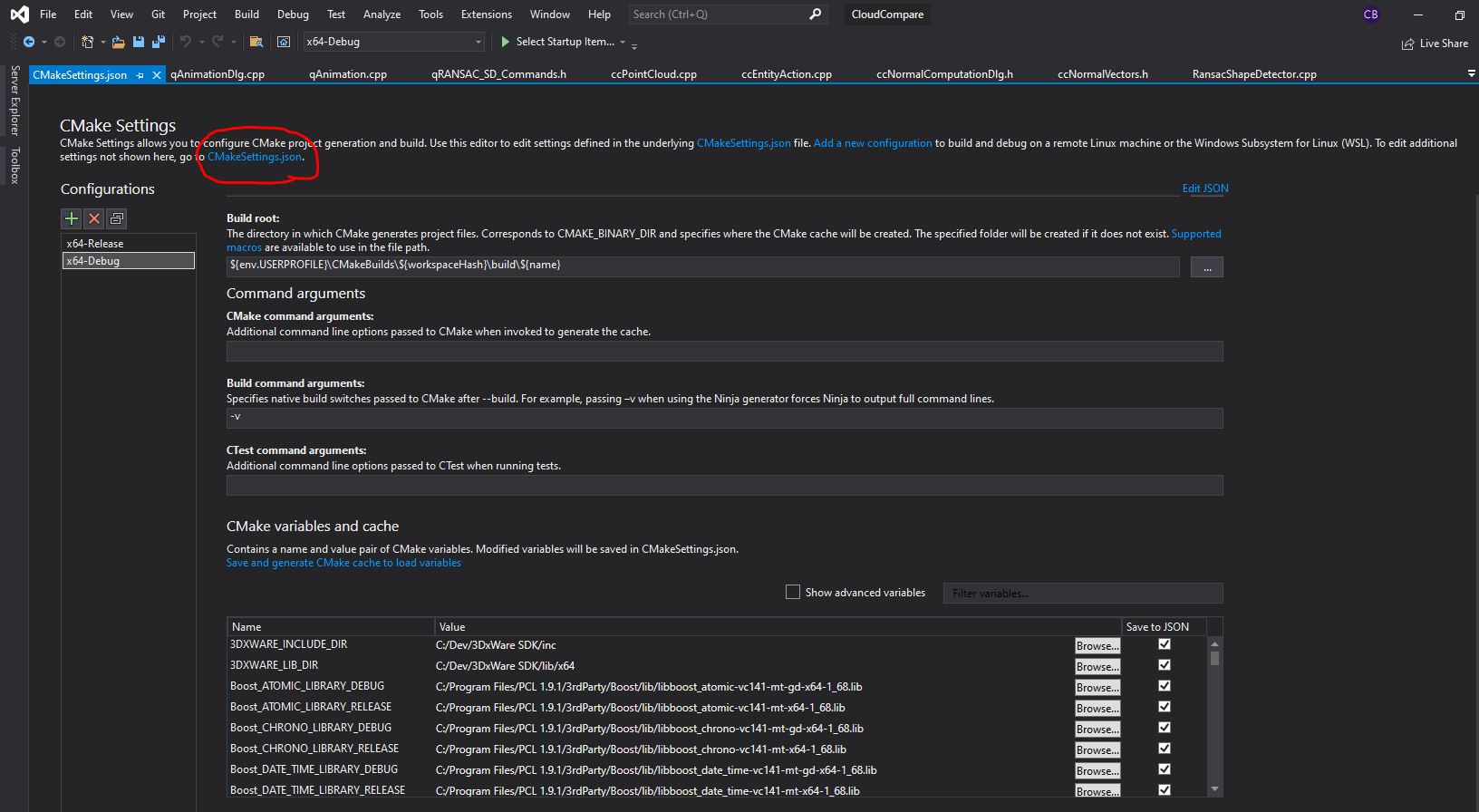Toggle Show advanced variables checkbox
Viewport: 1479px width, 812px height.
793,592
